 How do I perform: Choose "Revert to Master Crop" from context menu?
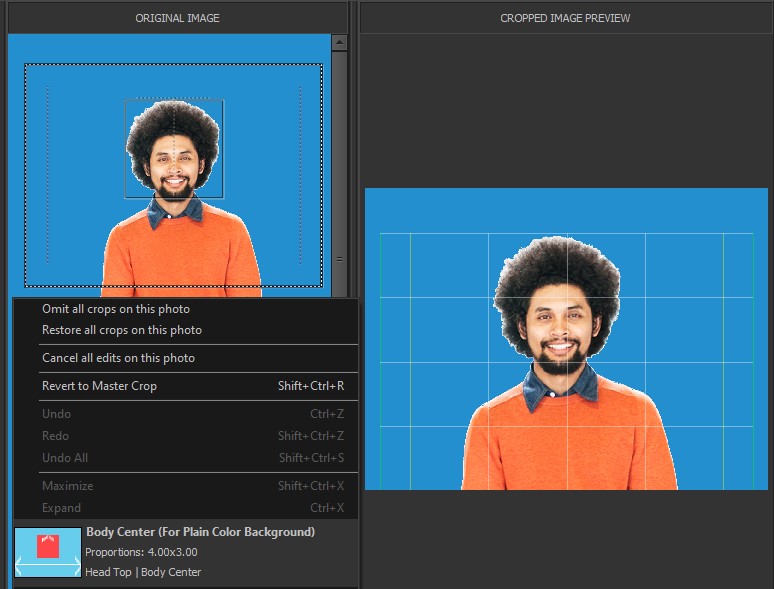pos(99,386)
